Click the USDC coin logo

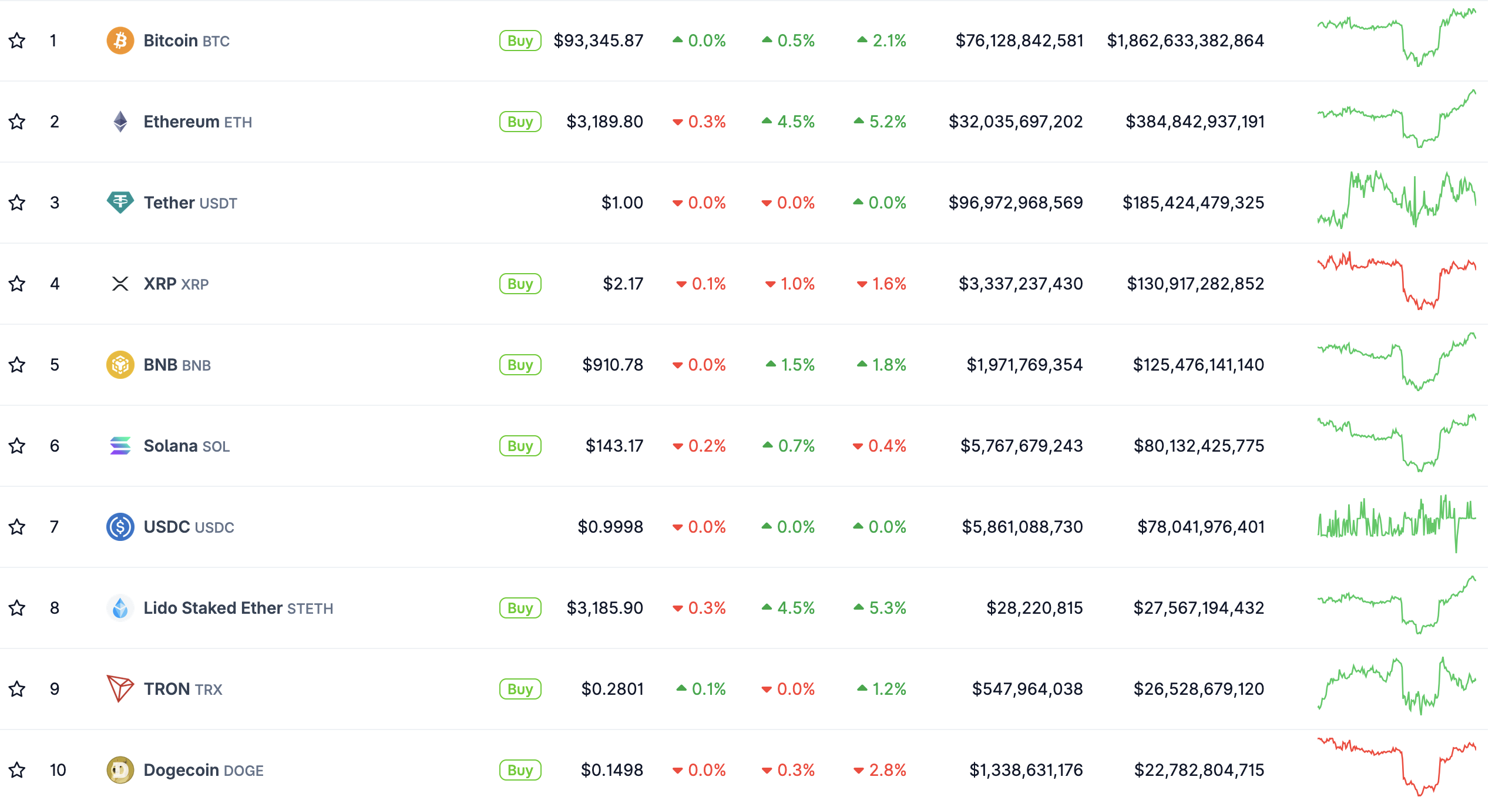120,527
